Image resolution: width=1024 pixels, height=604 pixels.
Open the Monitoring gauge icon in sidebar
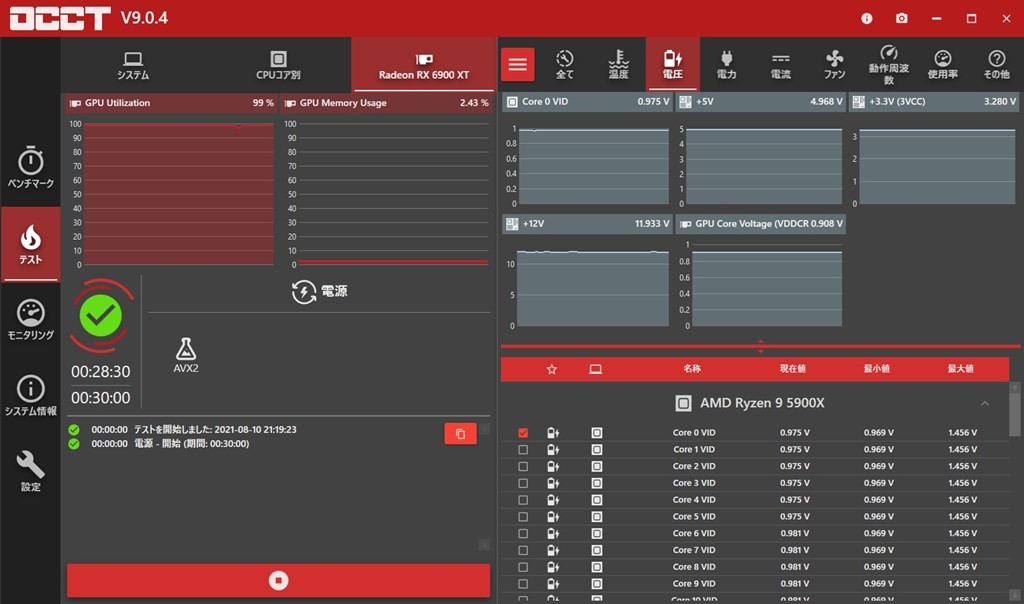tap(30, 319)
